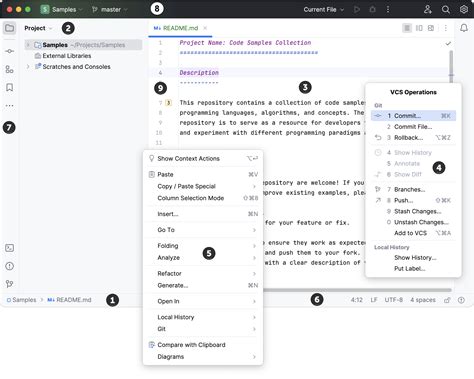Click the 4 spaces indent widget

click(423, 300)
